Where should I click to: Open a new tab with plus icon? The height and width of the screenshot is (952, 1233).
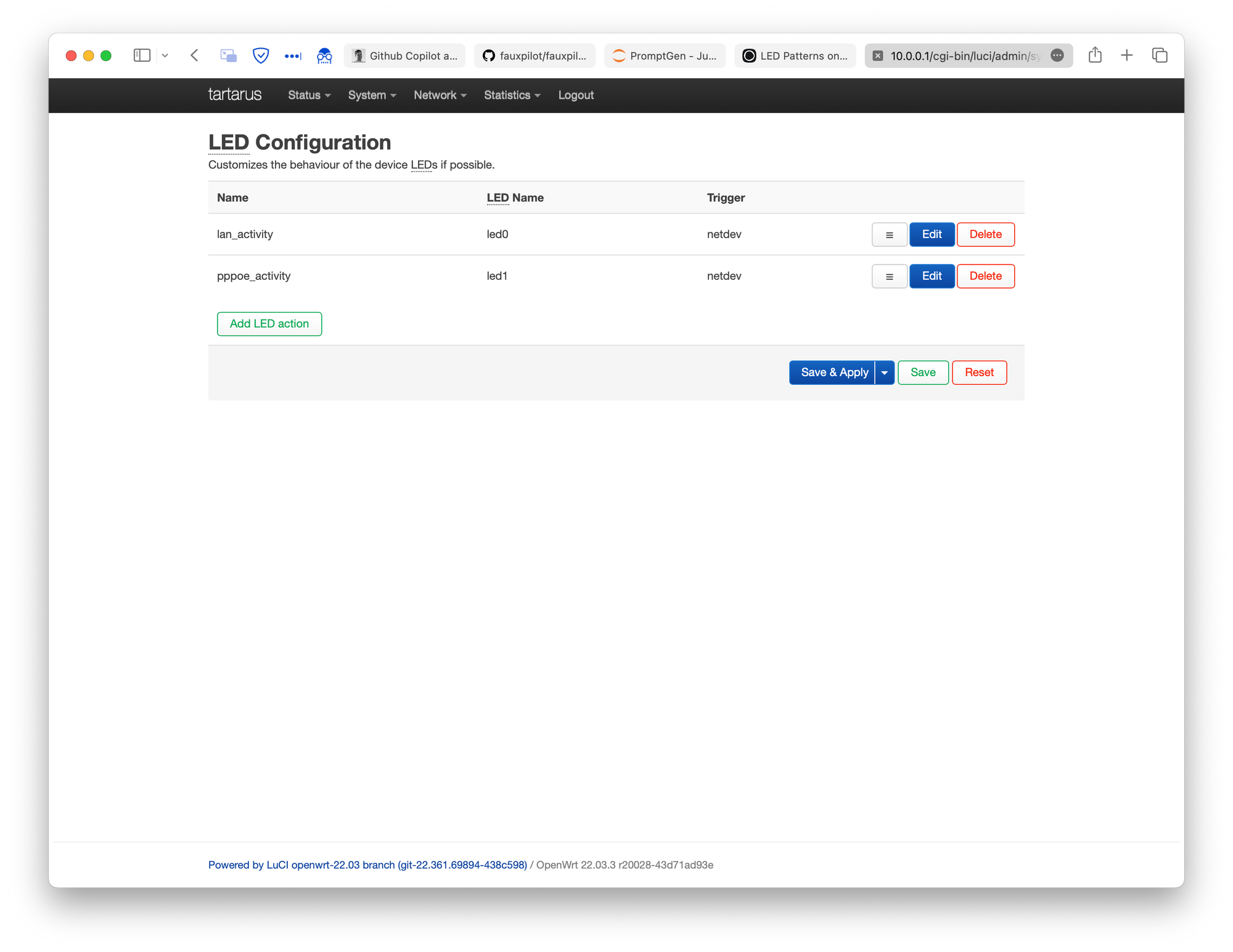[x=1127, y=55]
